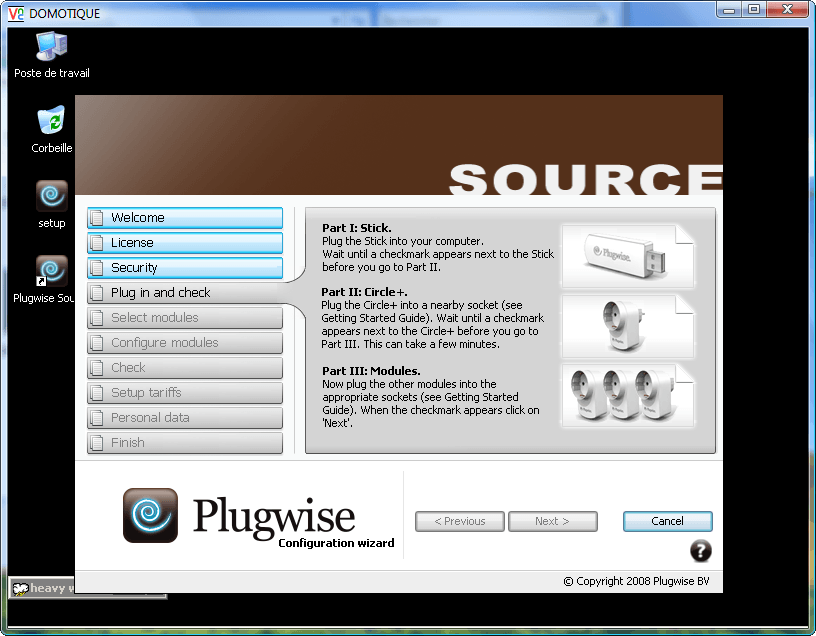Launch the setup desktop icon
Viewport: 816px width, 636px height.
(52, 204)
